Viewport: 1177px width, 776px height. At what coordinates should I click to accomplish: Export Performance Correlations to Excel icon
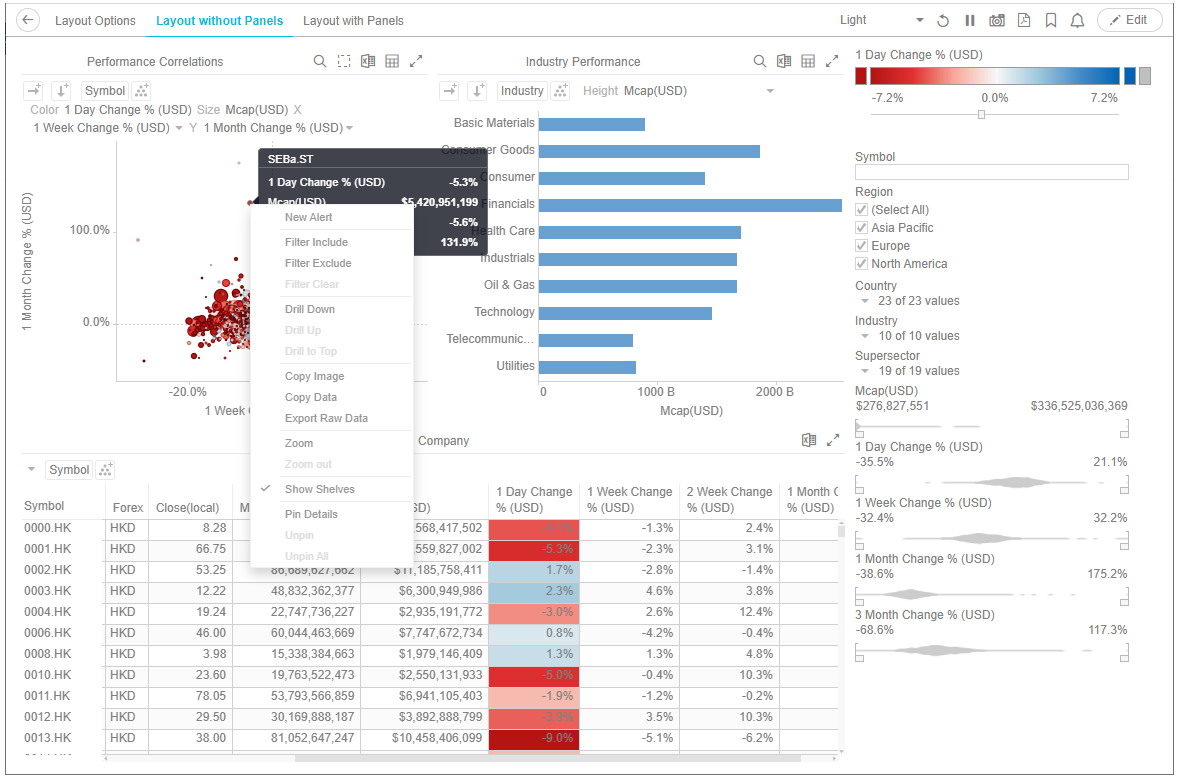click(368, 61)
